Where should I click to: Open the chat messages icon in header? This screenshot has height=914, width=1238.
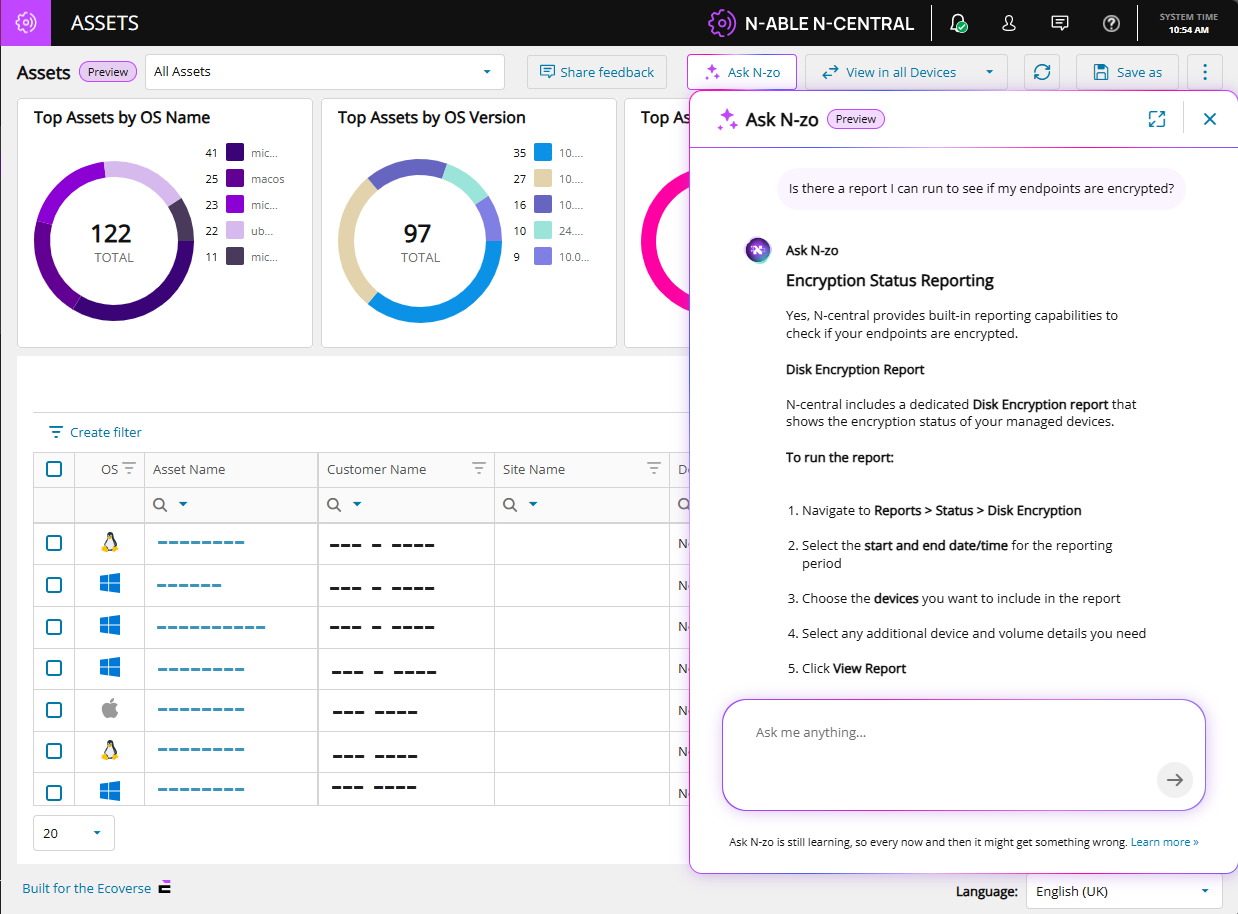tap(1060, 23)
